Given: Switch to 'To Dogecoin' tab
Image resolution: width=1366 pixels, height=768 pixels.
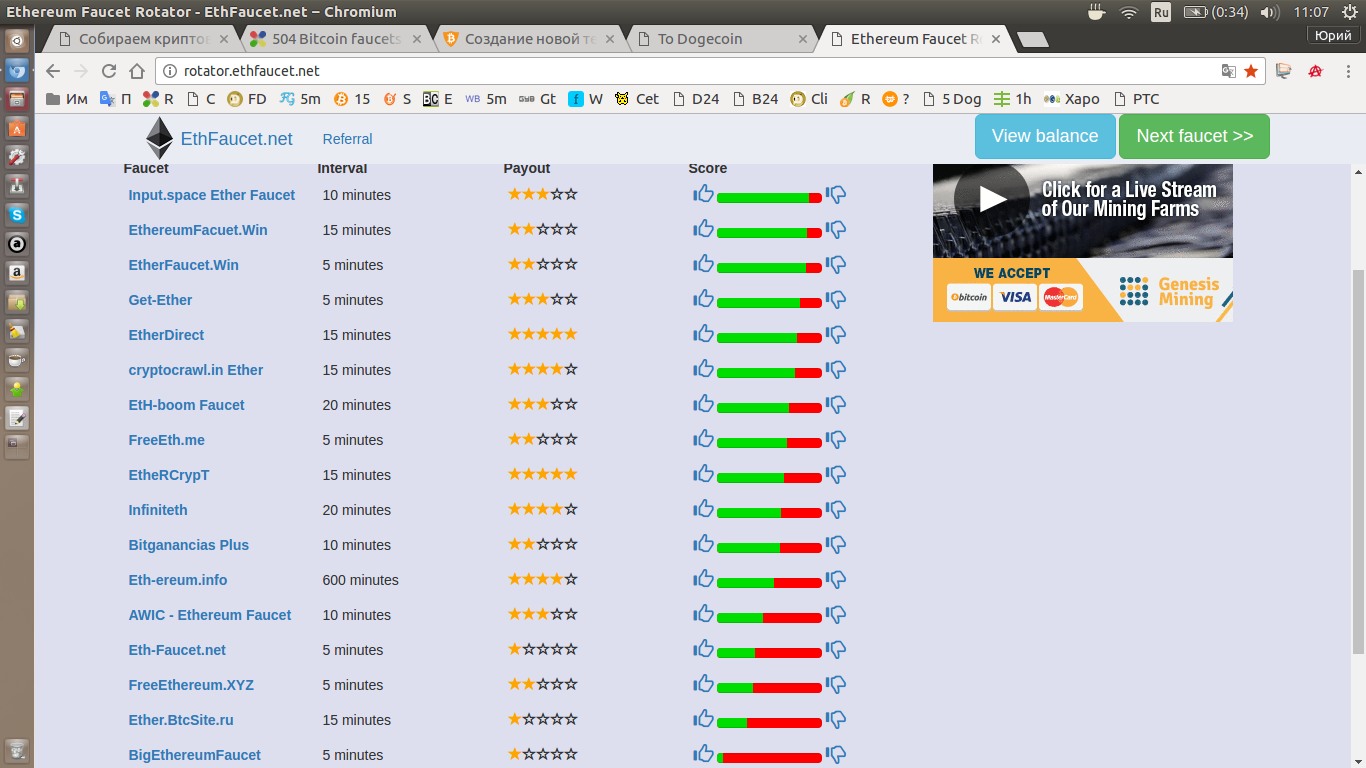Looking at the screenshot, I should [721, 39].
